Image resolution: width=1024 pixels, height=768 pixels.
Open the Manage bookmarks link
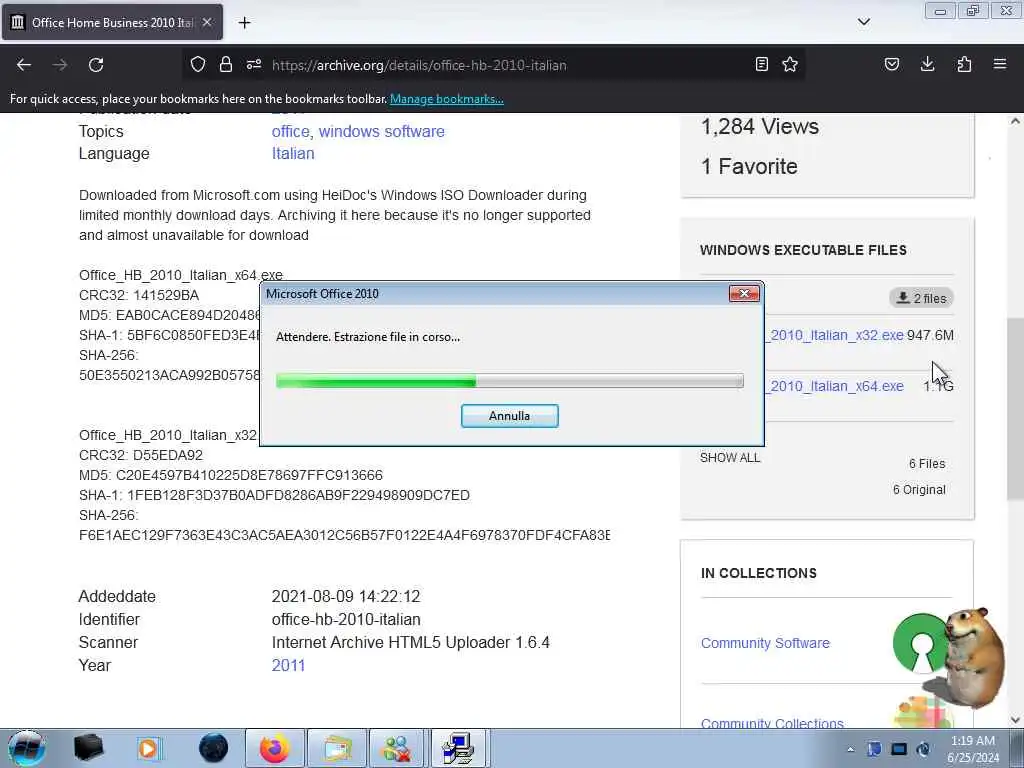coord(447,99)
